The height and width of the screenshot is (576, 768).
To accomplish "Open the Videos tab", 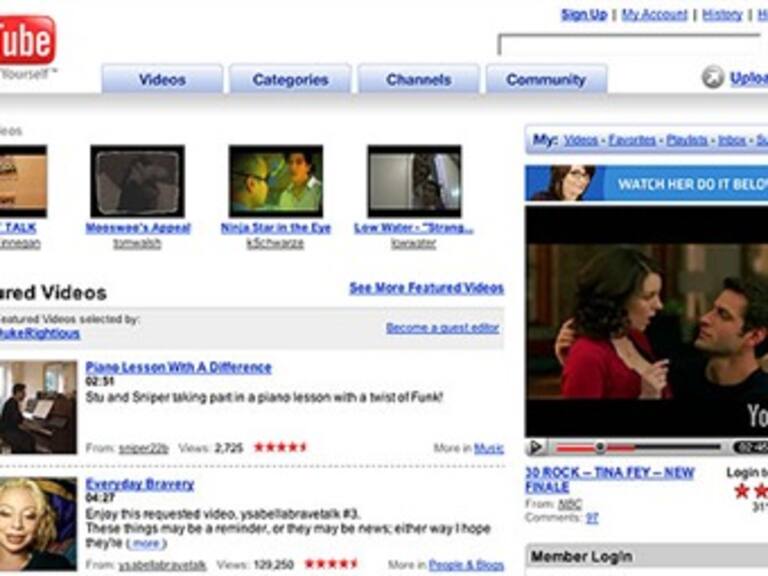I will coord(162,79).
